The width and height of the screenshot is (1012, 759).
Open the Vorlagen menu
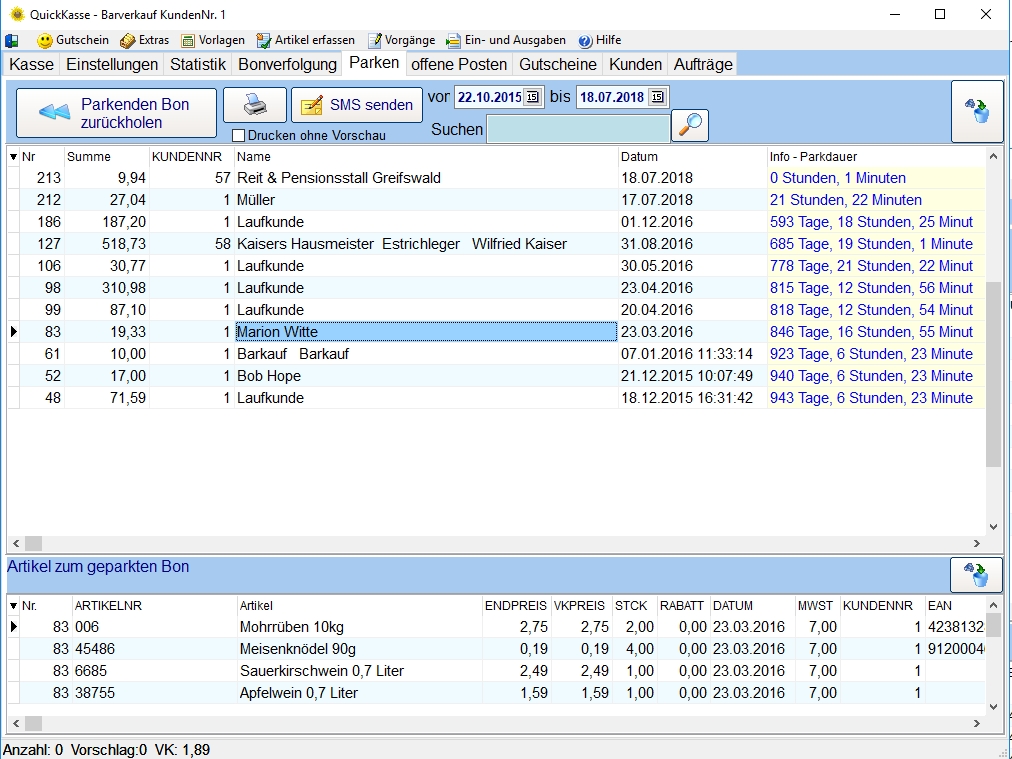(x=213, y=41)
